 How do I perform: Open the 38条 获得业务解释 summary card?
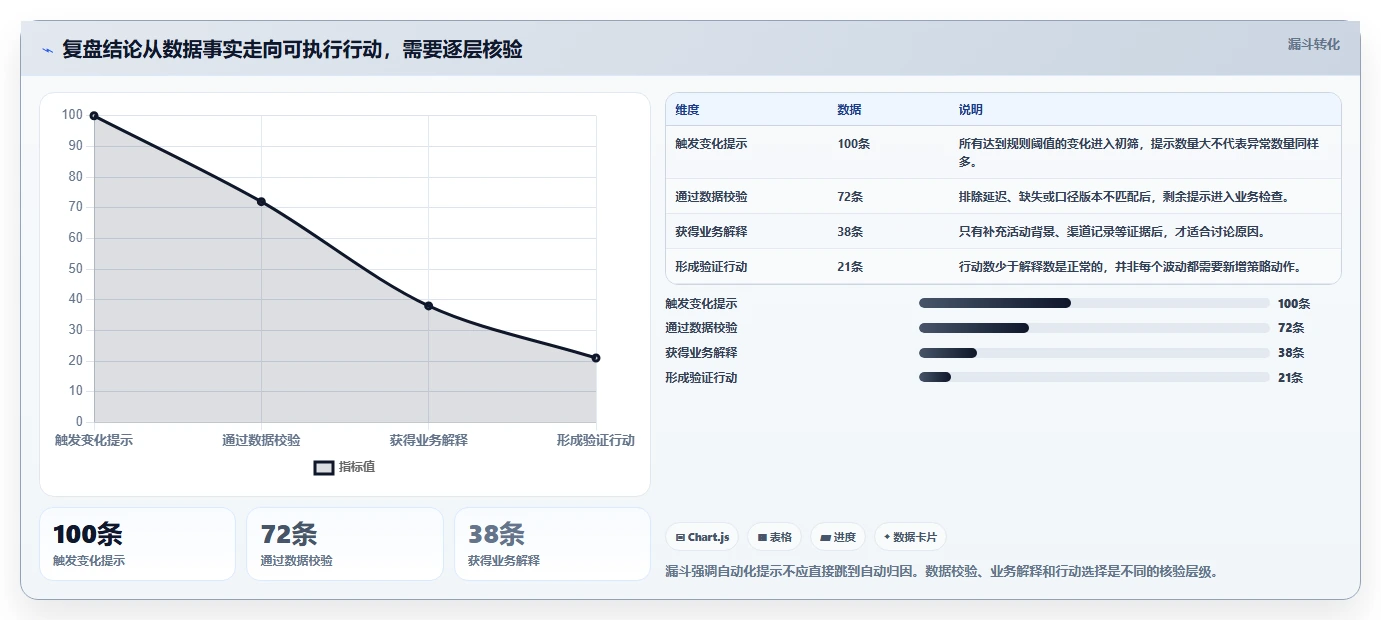pos(552,544)
